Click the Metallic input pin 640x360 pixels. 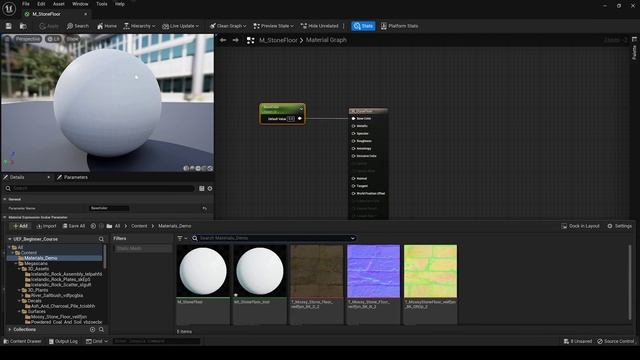click(353, 126)
